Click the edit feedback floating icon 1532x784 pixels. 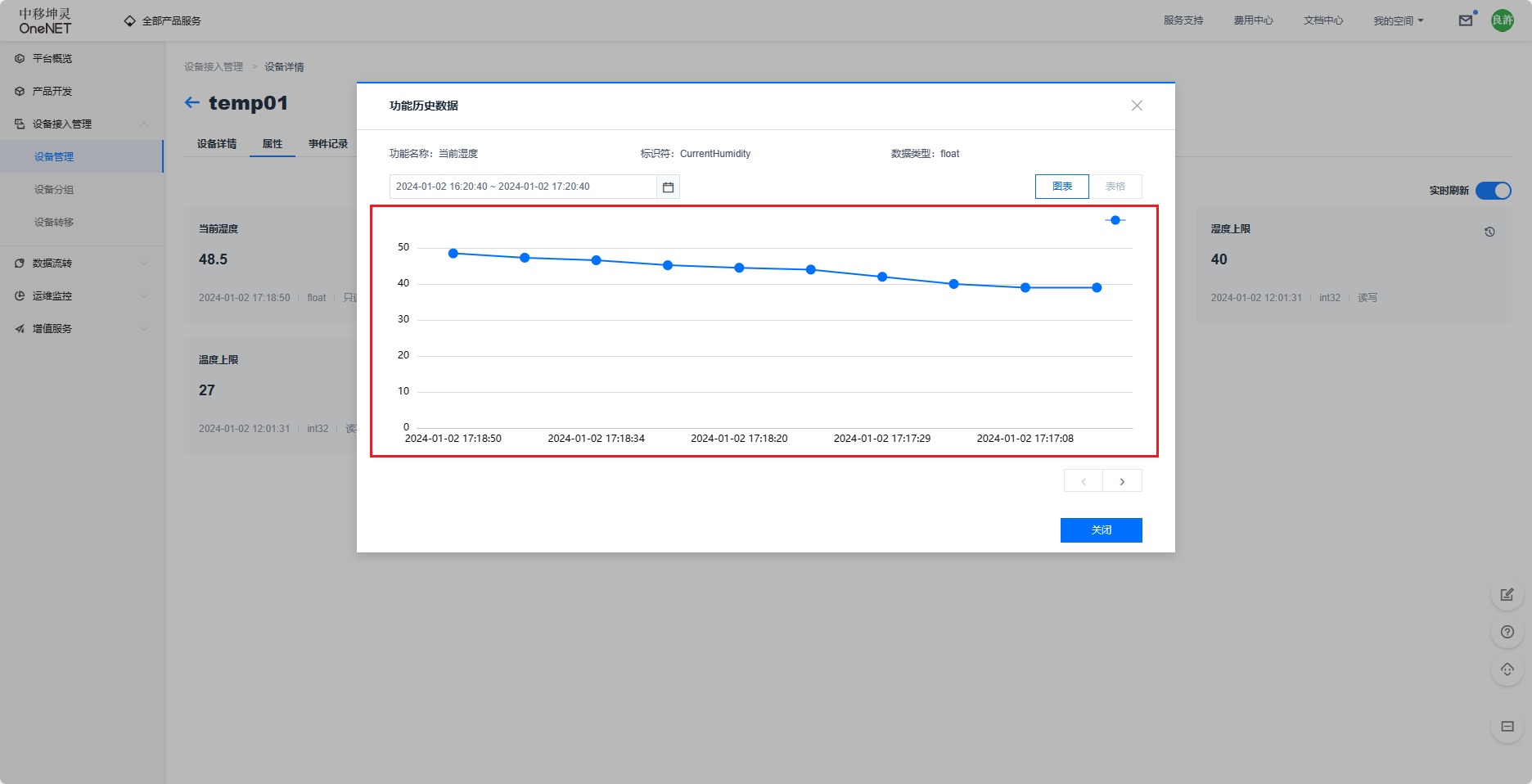1507,594
